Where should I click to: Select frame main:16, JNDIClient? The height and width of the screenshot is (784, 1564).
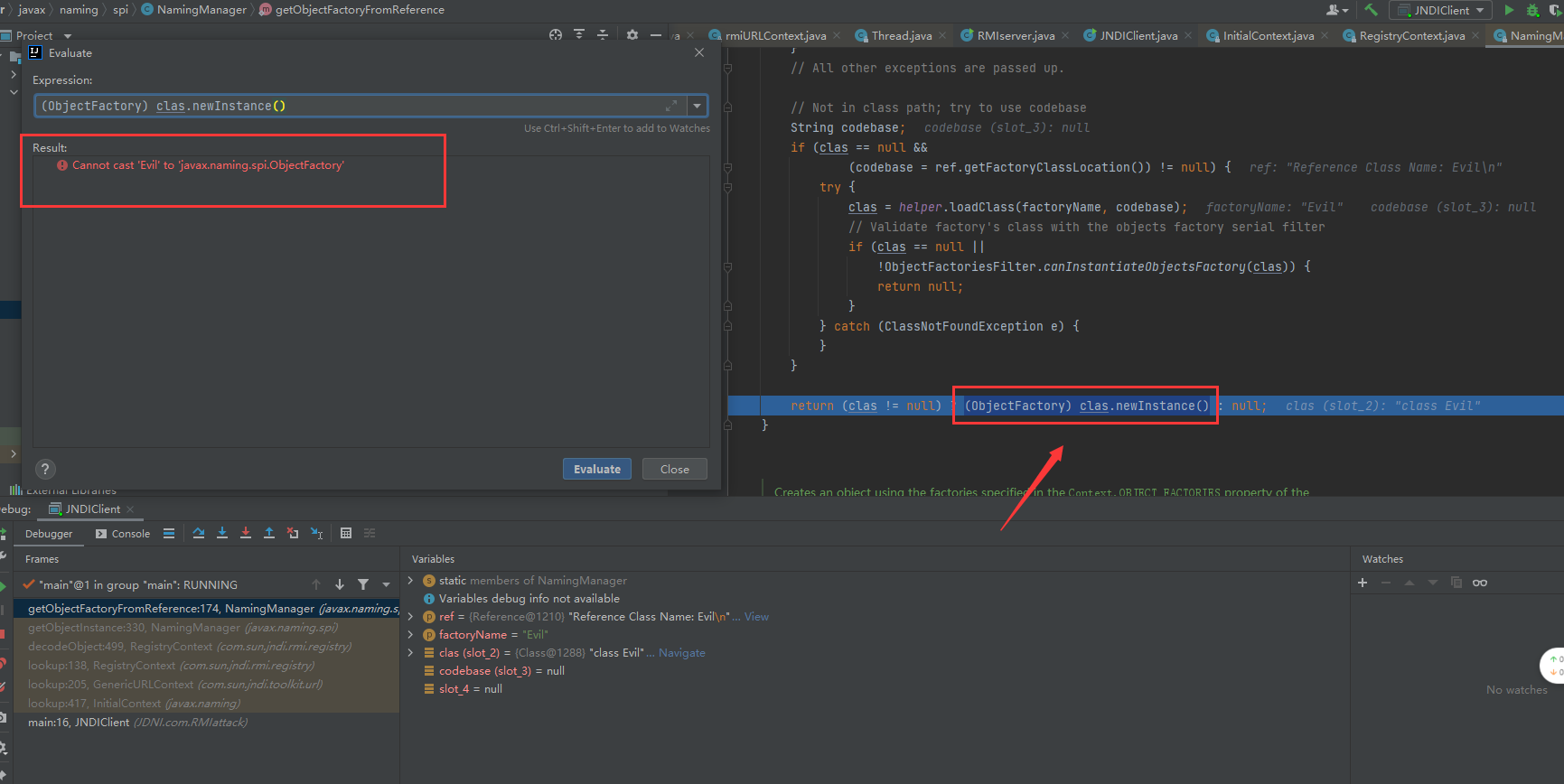tap(207, 723)
